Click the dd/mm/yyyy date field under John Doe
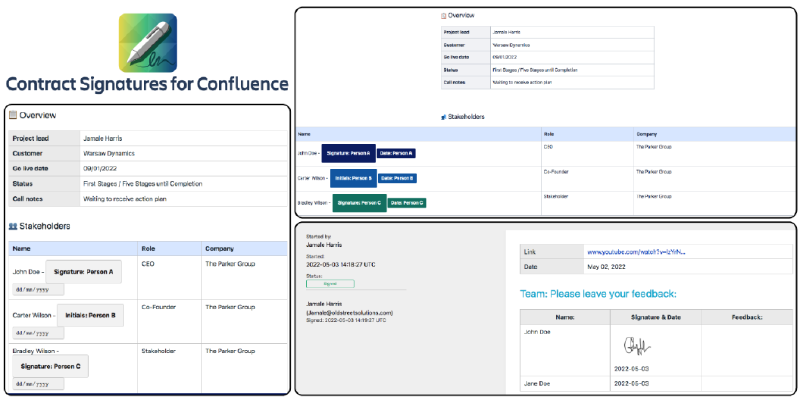The image size is (800, 400). click(38, 290)
